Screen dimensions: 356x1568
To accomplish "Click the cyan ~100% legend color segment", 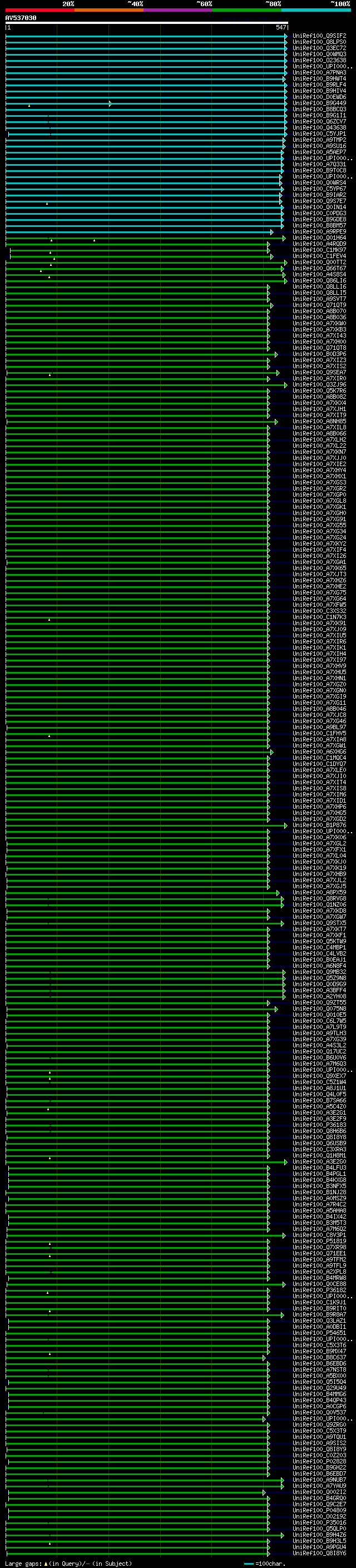I will click(x=317, y=10).
